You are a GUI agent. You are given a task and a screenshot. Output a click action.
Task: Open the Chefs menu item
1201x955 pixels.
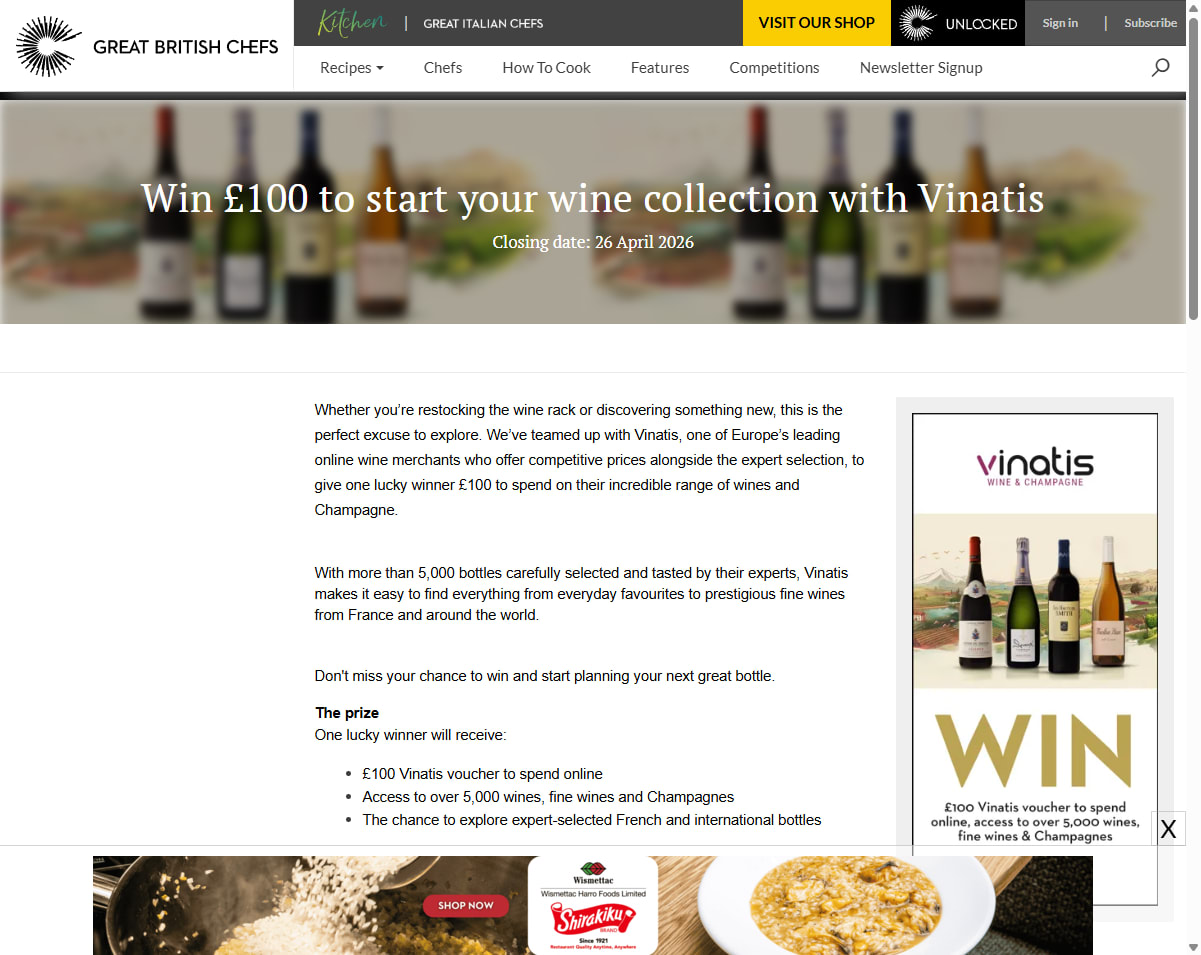(x=443, y=68)
